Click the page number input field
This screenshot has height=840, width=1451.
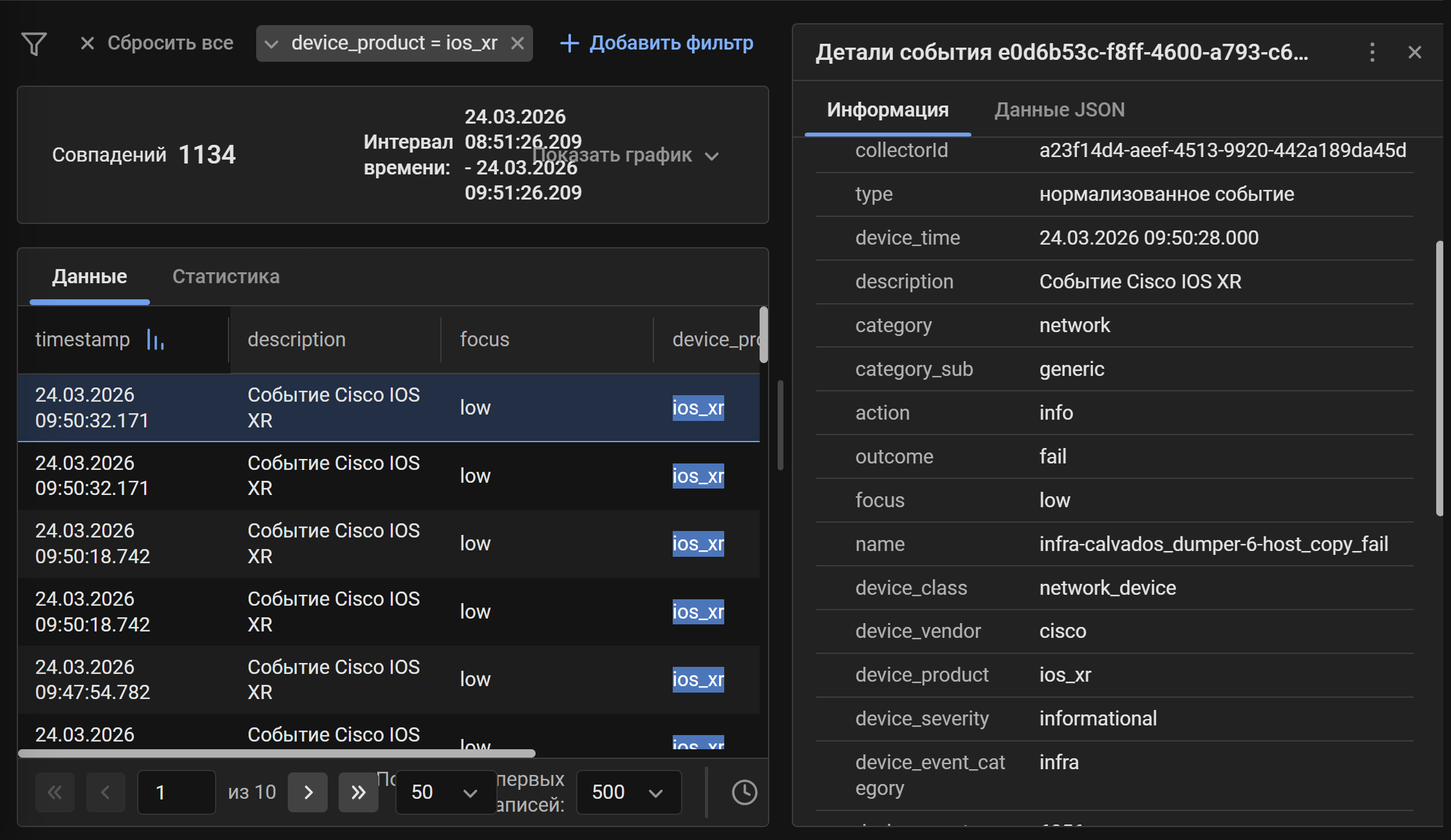(x=176, y=792)
